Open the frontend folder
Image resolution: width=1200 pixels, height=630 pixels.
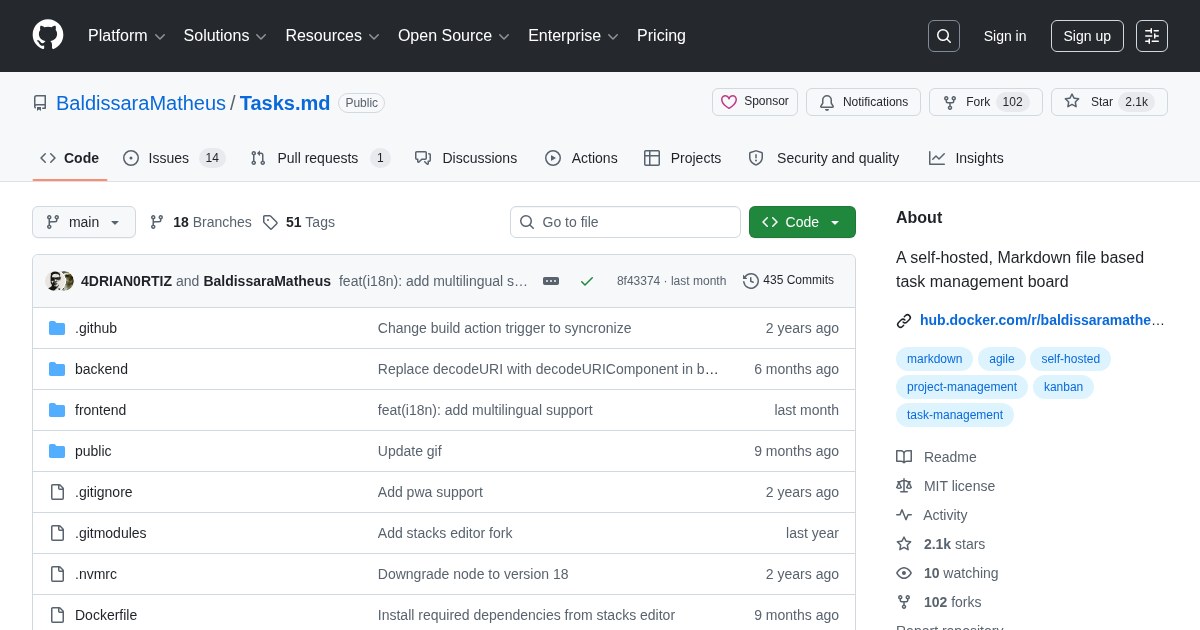100,410
